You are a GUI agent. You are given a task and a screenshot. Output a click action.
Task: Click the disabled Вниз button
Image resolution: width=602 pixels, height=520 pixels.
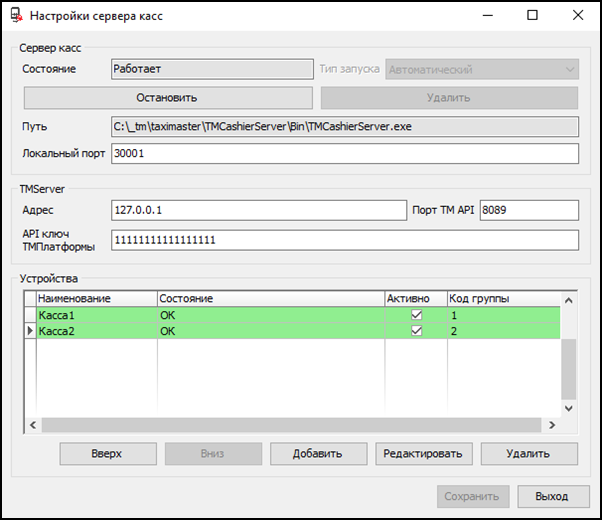point(213,454)
